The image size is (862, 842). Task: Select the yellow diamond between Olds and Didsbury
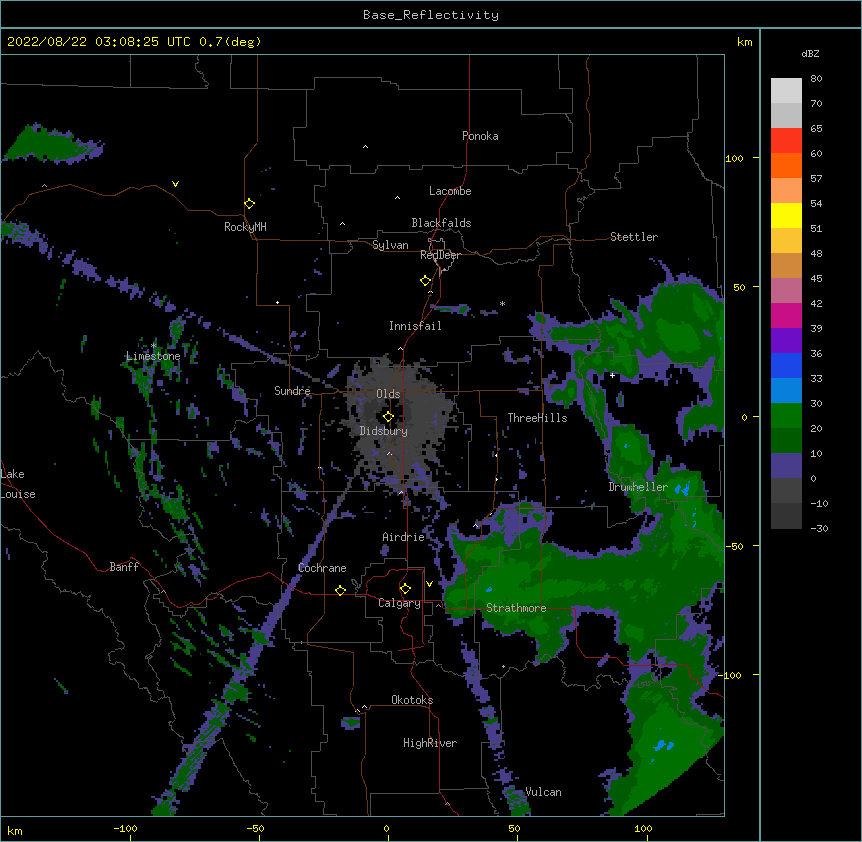click(388, 416)
